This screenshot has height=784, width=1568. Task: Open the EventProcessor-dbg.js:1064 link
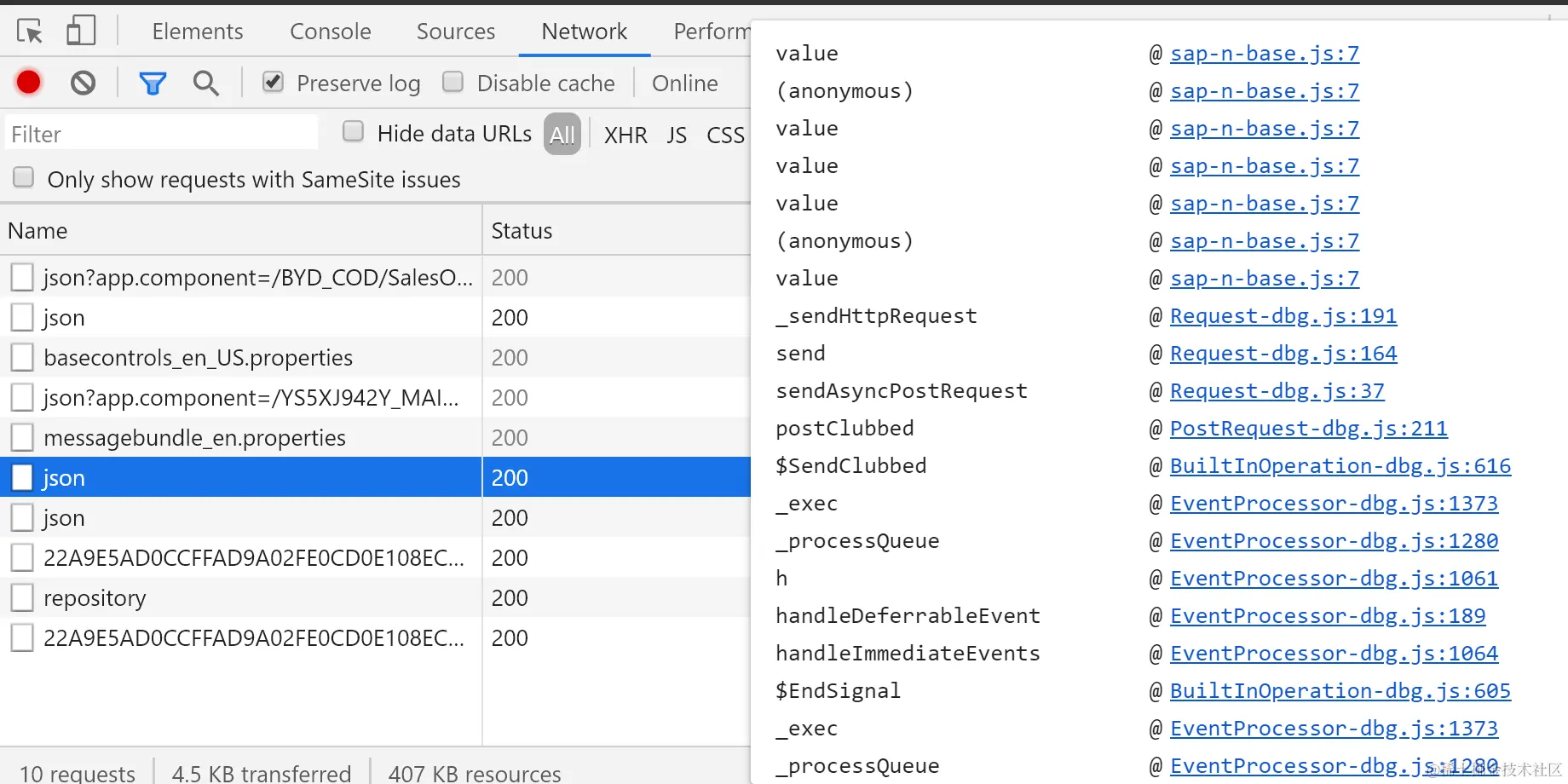1334,654
